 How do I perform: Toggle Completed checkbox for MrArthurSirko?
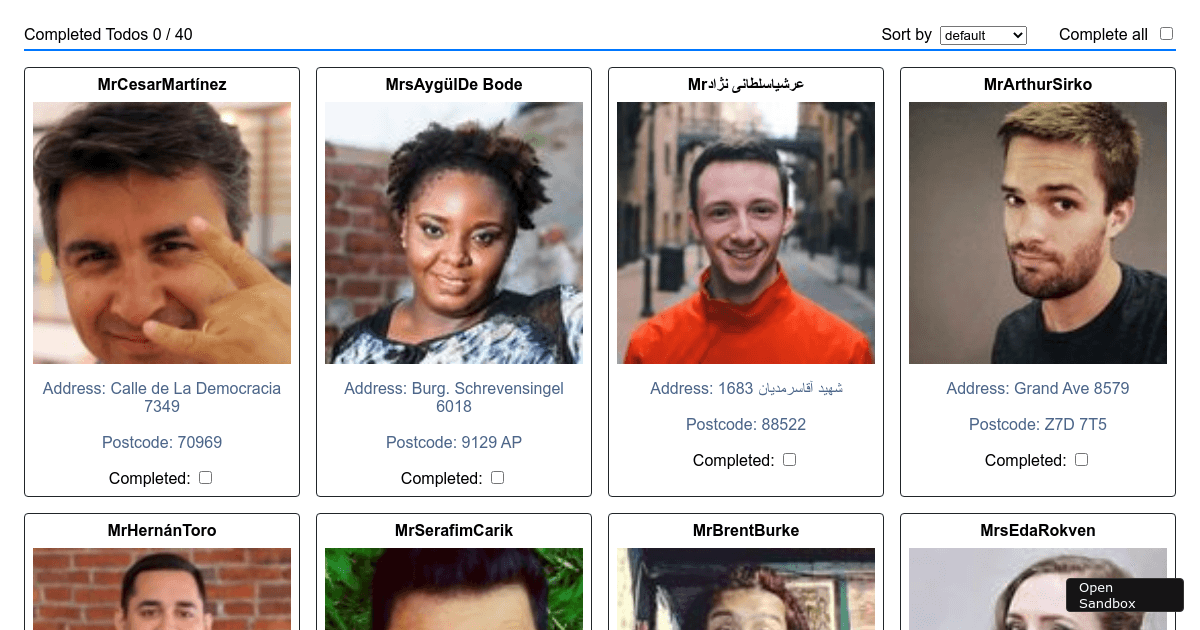click(1081, 460)
